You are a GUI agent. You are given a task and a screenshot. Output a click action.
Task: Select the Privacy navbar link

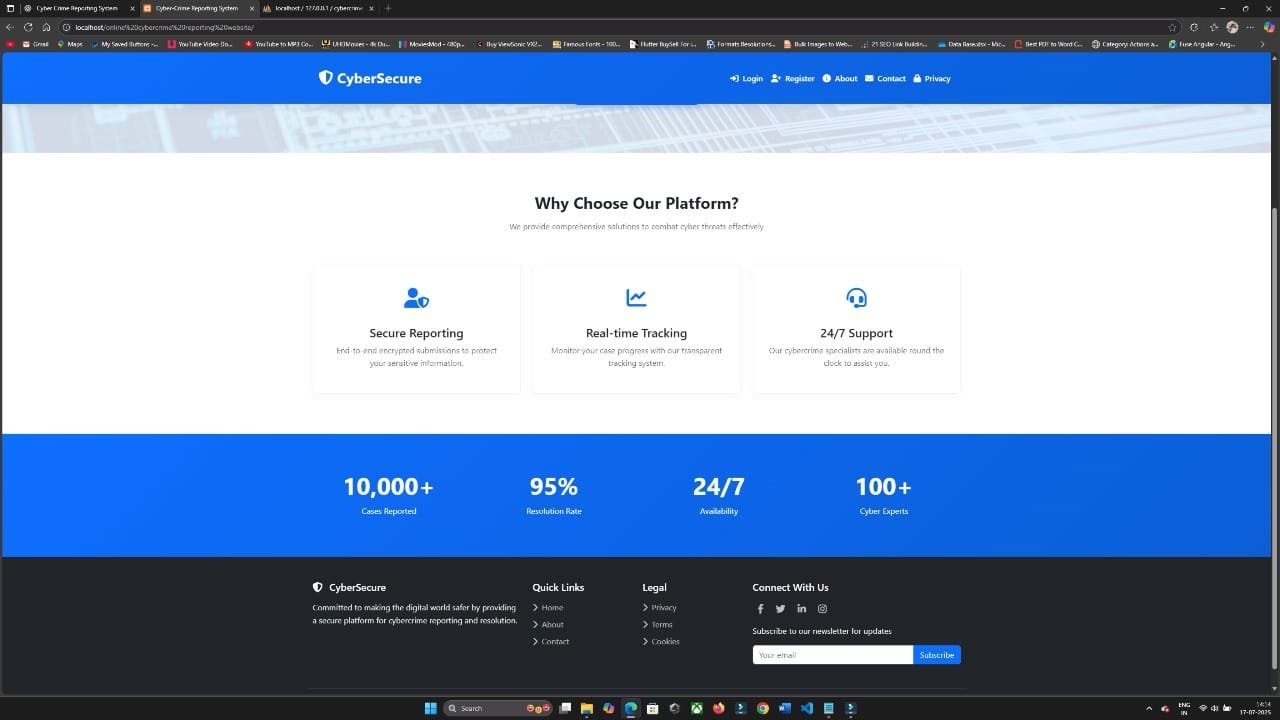click(x=931, y=79)
